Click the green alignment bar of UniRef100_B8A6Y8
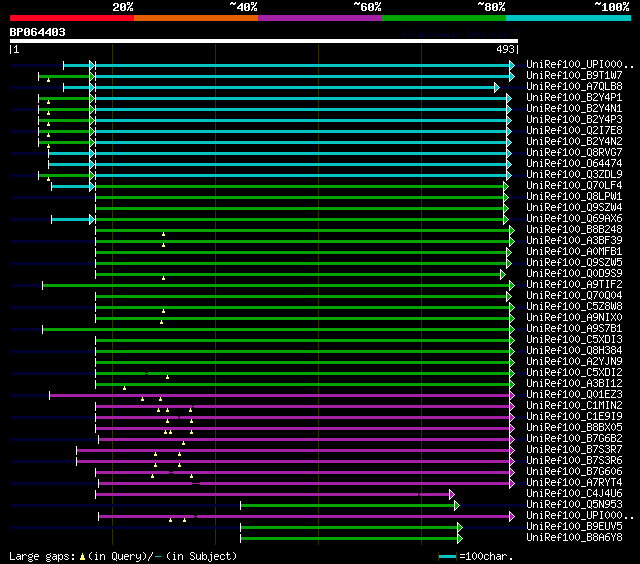 click(351, 539)
